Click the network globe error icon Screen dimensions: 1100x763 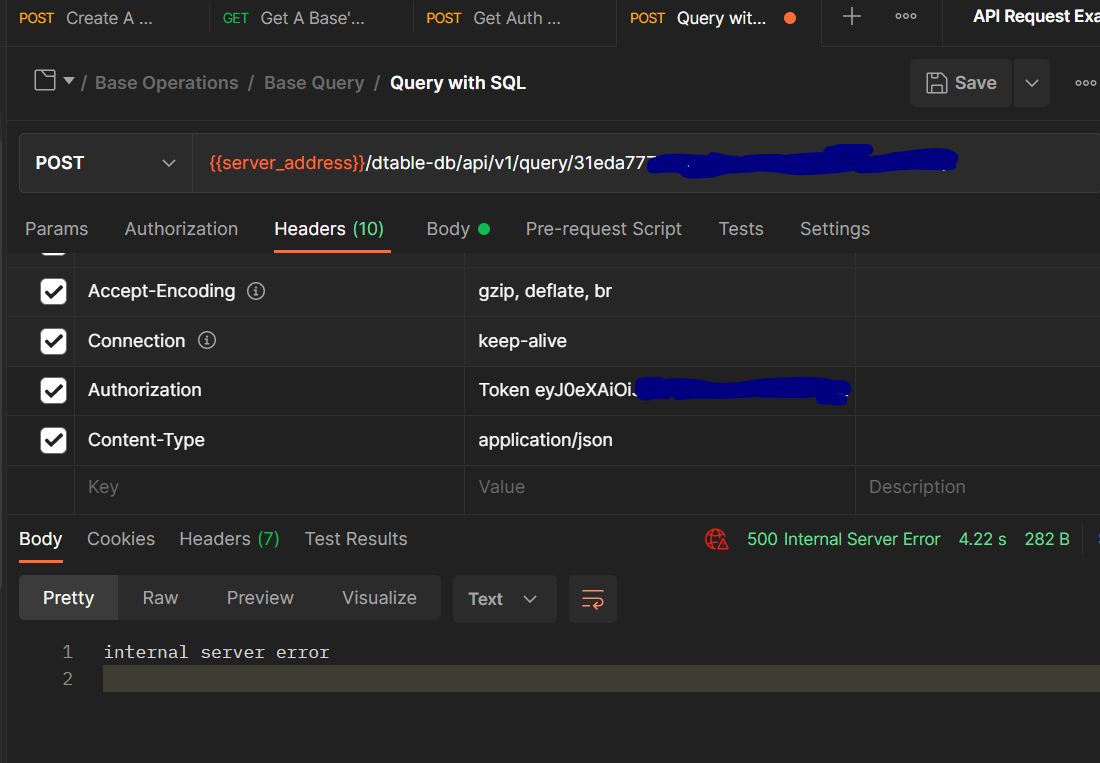point(717,539)
